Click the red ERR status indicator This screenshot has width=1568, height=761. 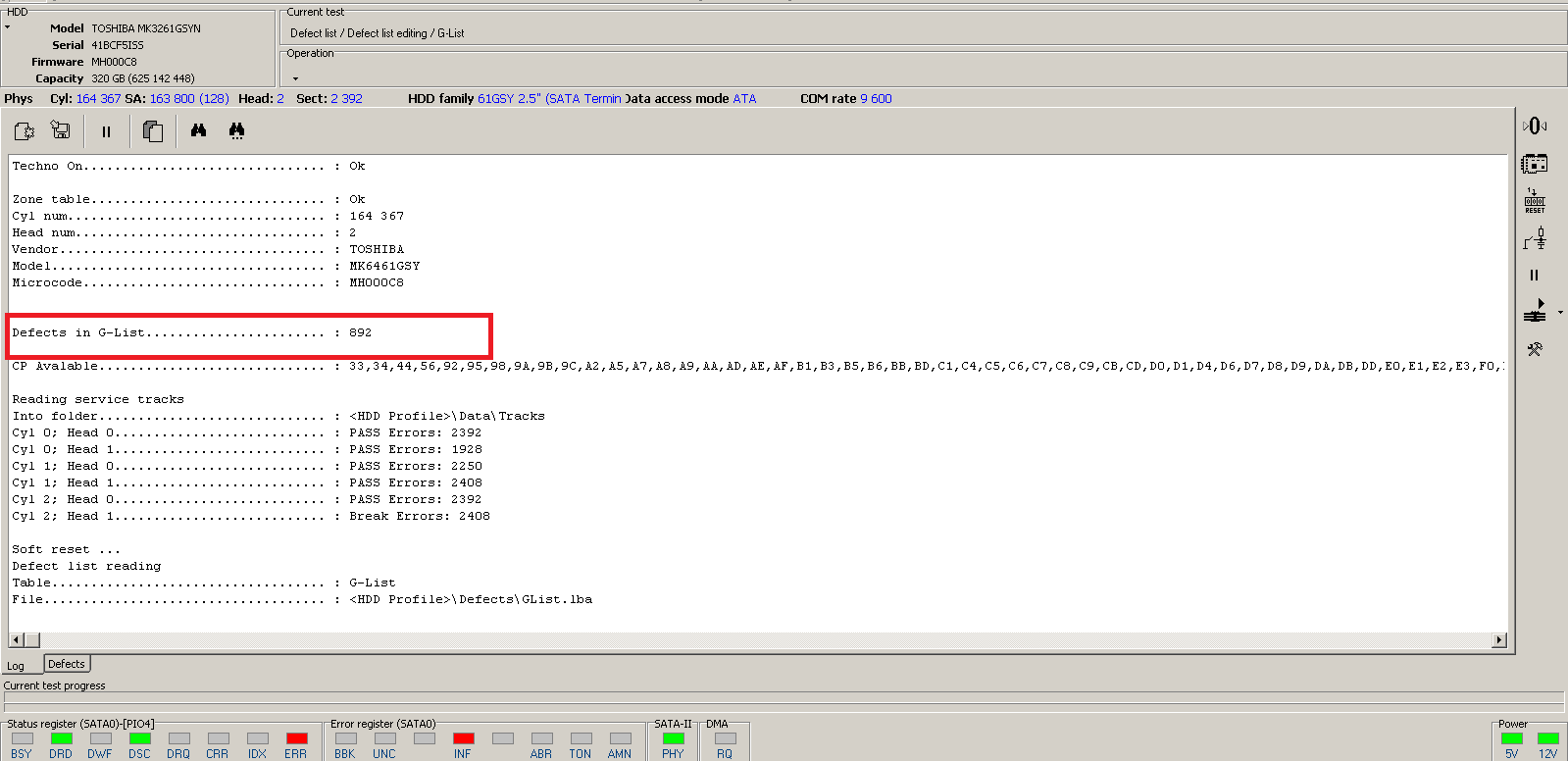[297, 738]
